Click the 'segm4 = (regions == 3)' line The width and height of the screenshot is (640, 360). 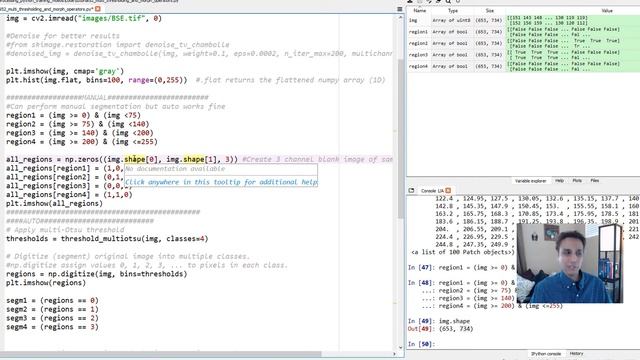point(52,327)
